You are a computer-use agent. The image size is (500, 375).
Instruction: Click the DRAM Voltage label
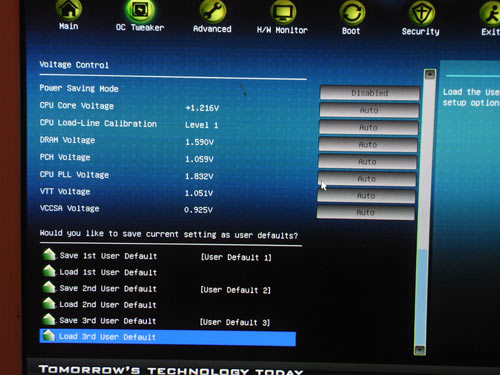click(x=67, y=140)
